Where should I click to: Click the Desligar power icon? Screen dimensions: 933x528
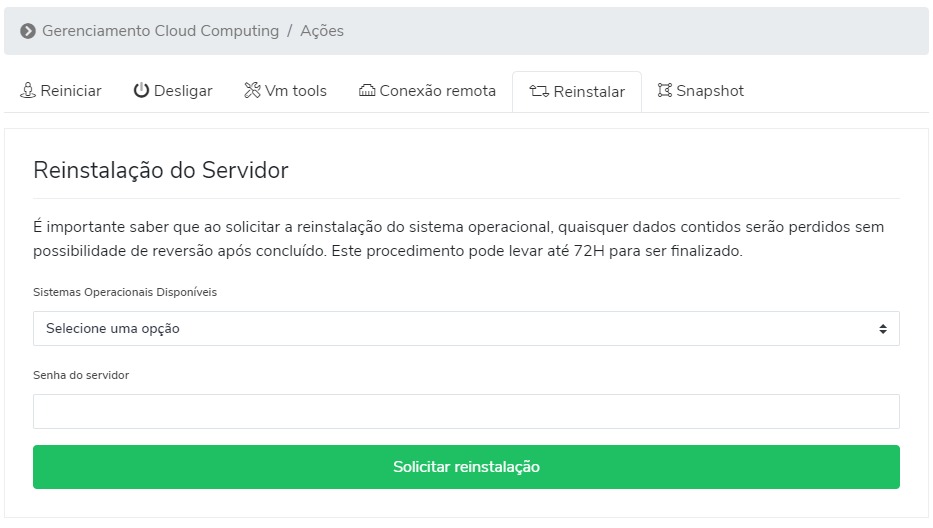point(141,90)
